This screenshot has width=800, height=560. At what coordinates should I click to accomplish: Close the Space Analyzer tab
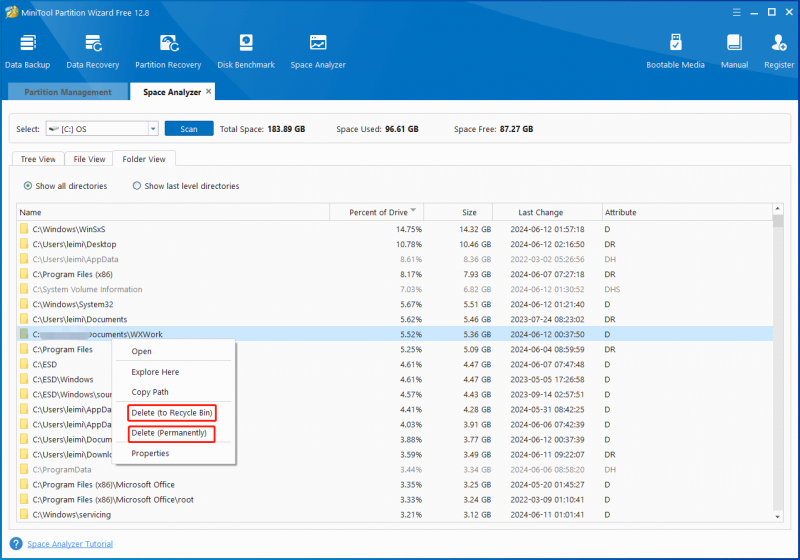coord(208,91)
